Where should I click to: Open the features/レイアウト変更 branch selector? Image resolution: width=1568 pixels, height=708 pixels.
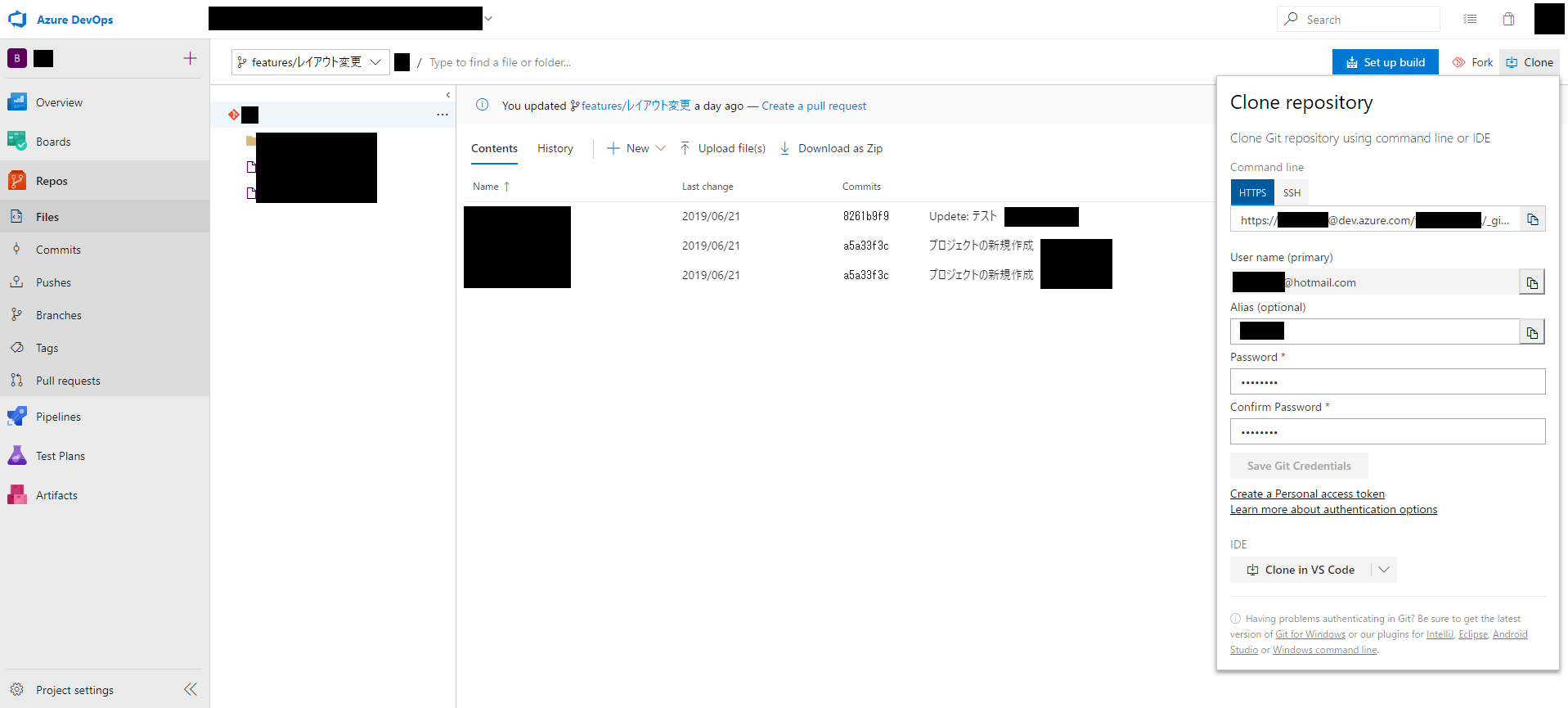click(x=311, y=62)
